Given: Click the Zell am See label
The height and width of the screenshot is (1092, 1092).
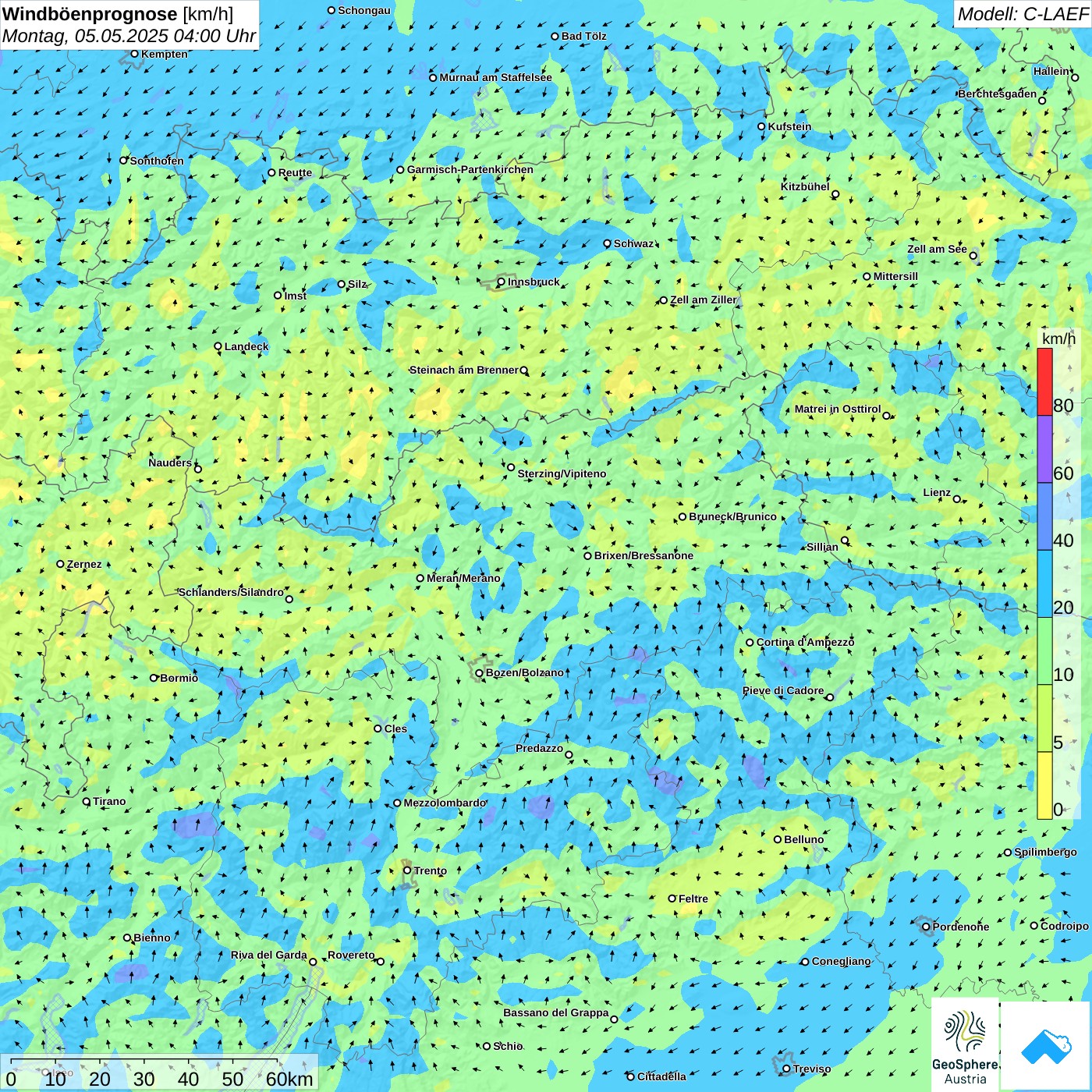Looking at the screenshot, I should 937,249.
